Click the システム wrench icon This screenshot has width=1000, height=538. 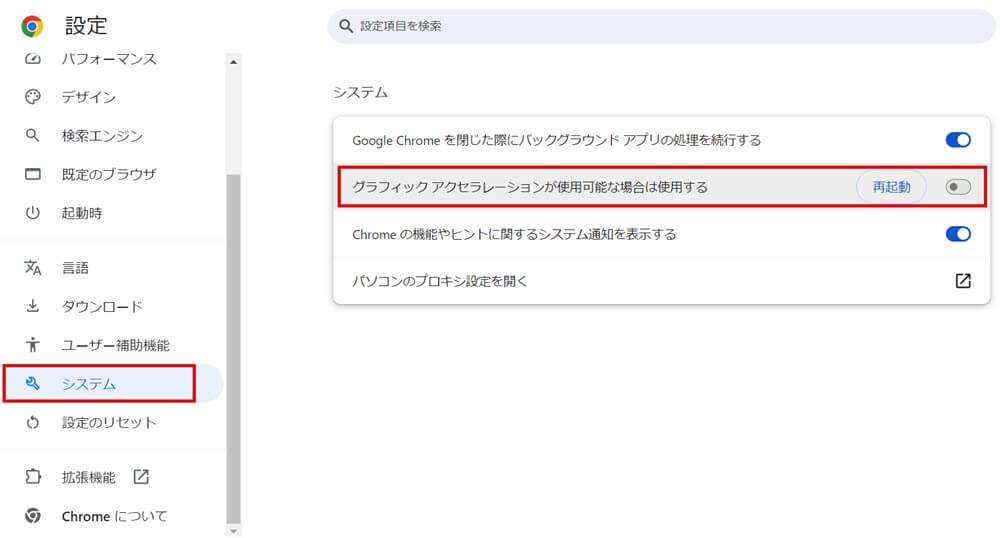pyautogui.click(x=33, y=384)
